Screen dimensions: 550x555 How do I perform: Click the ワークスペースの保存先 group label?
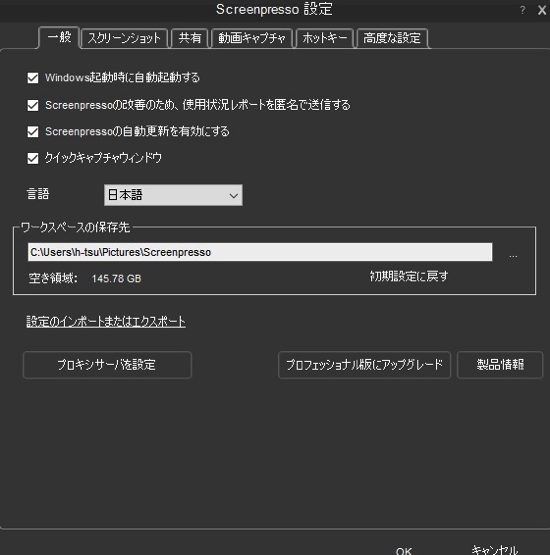tap(75, 227)
